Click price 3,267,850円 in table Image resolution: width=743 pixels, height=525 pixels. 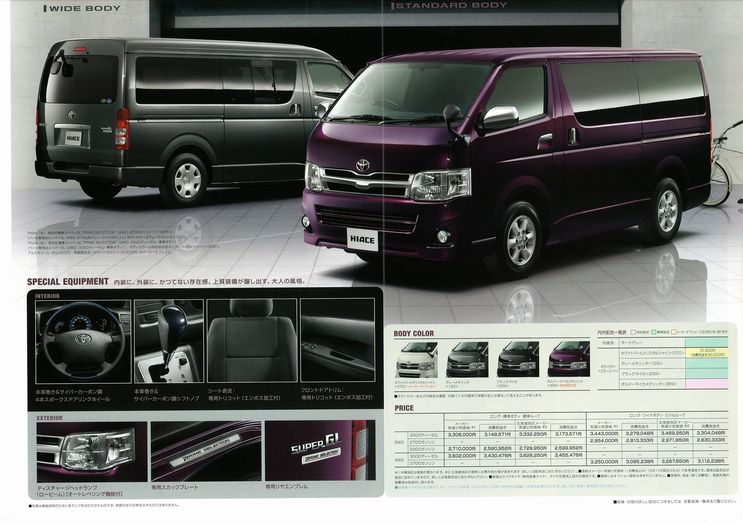[676, 461]
